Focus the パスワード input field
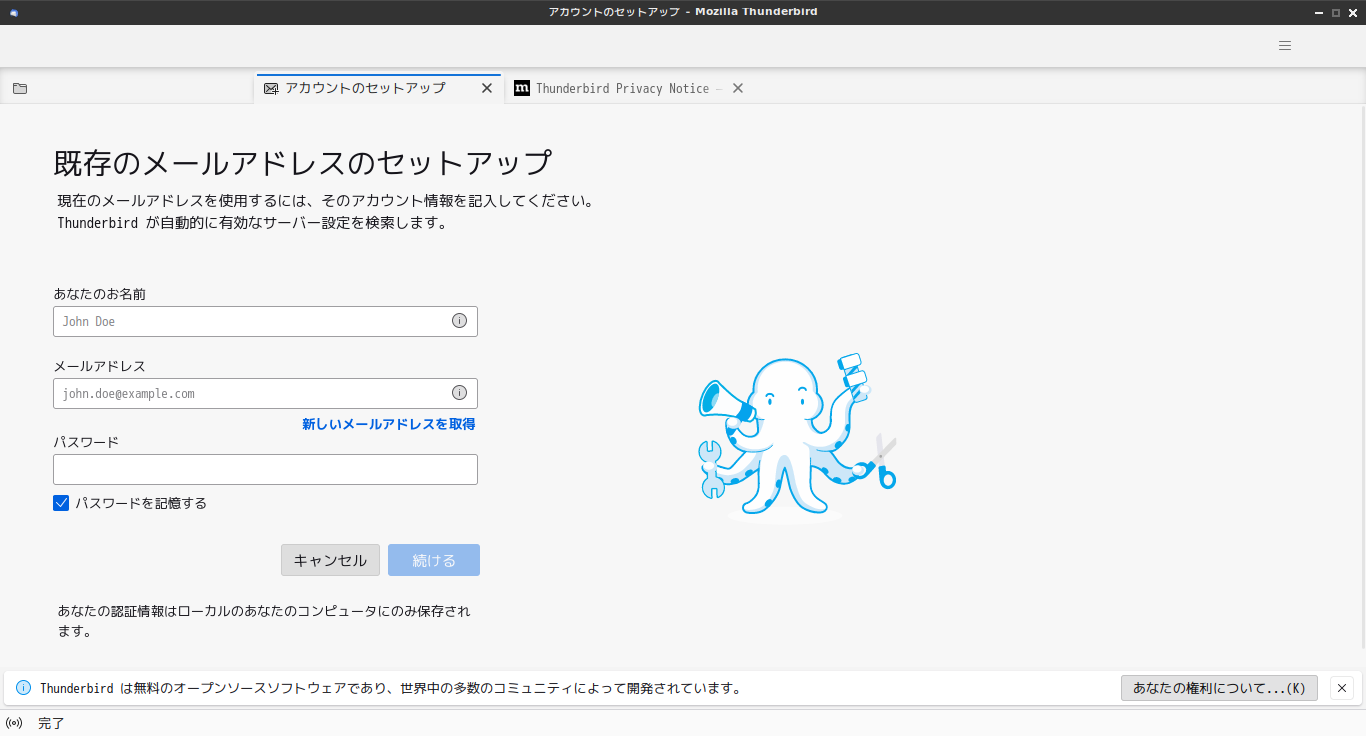Screen dimensions: 1366x736 pos(265,470)
